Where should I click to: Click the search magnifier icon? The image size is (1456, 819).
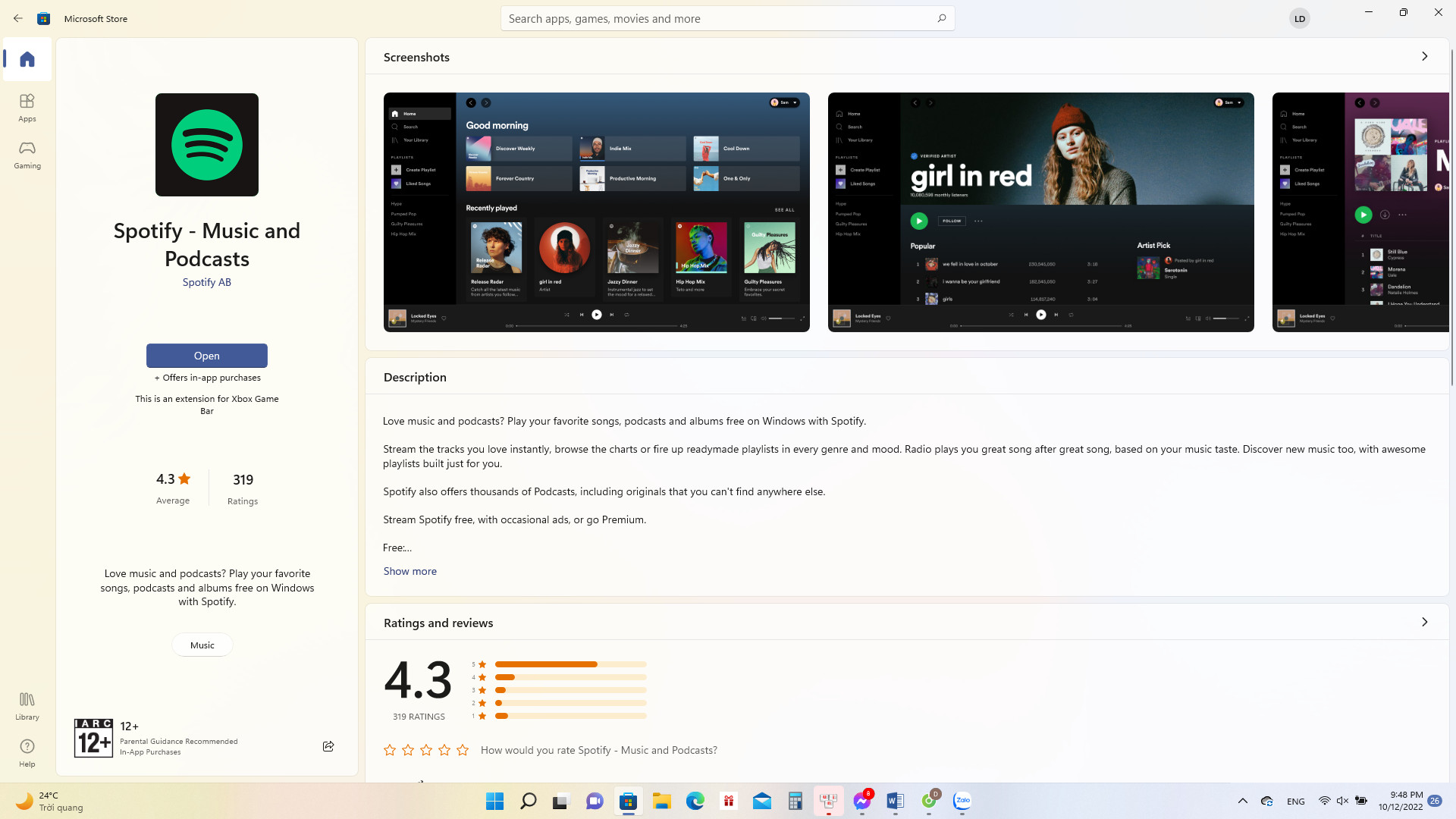coord(941,18)
